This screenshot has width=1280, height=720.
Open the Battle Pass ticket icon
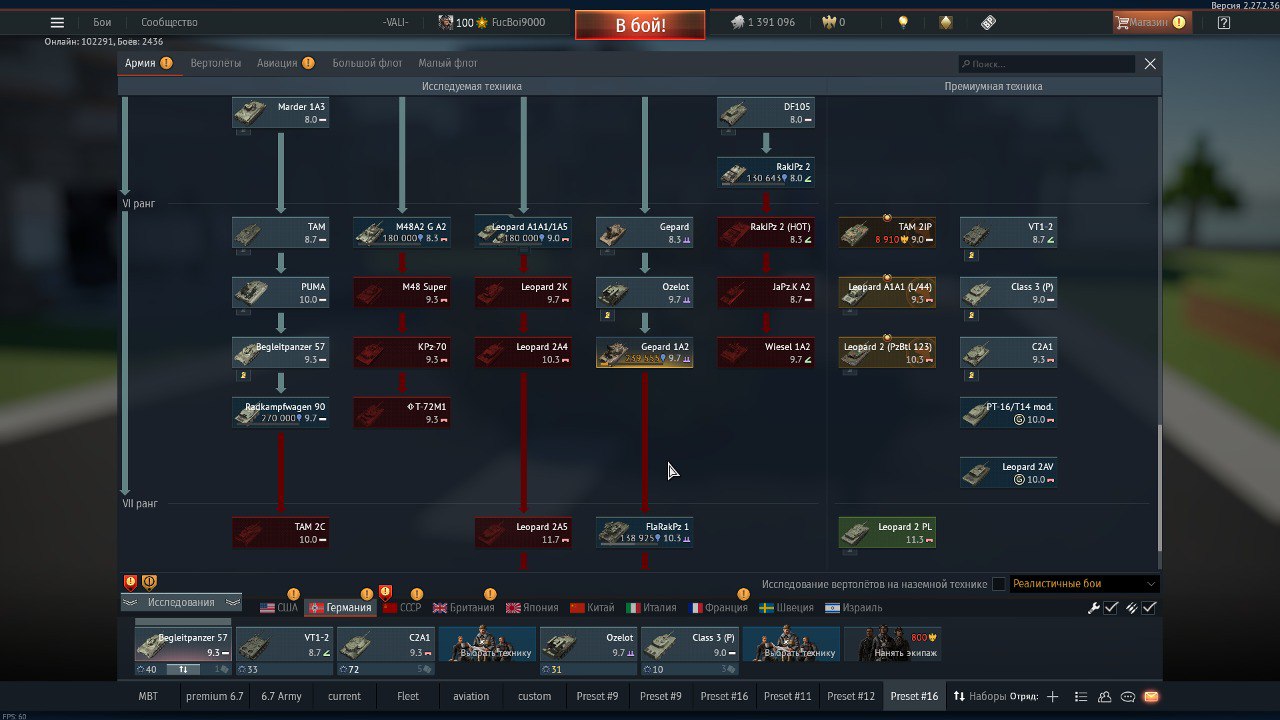(988, 22)
